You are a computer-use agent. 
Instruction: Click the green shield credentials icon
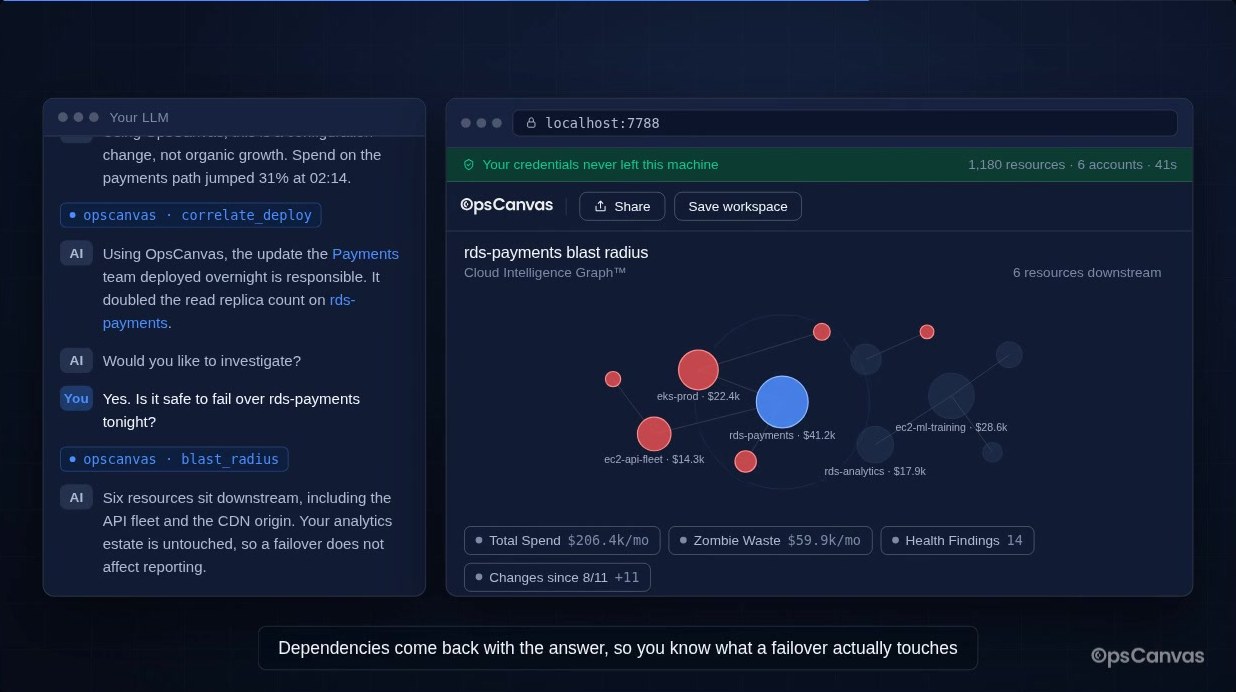tap(468, 164)
